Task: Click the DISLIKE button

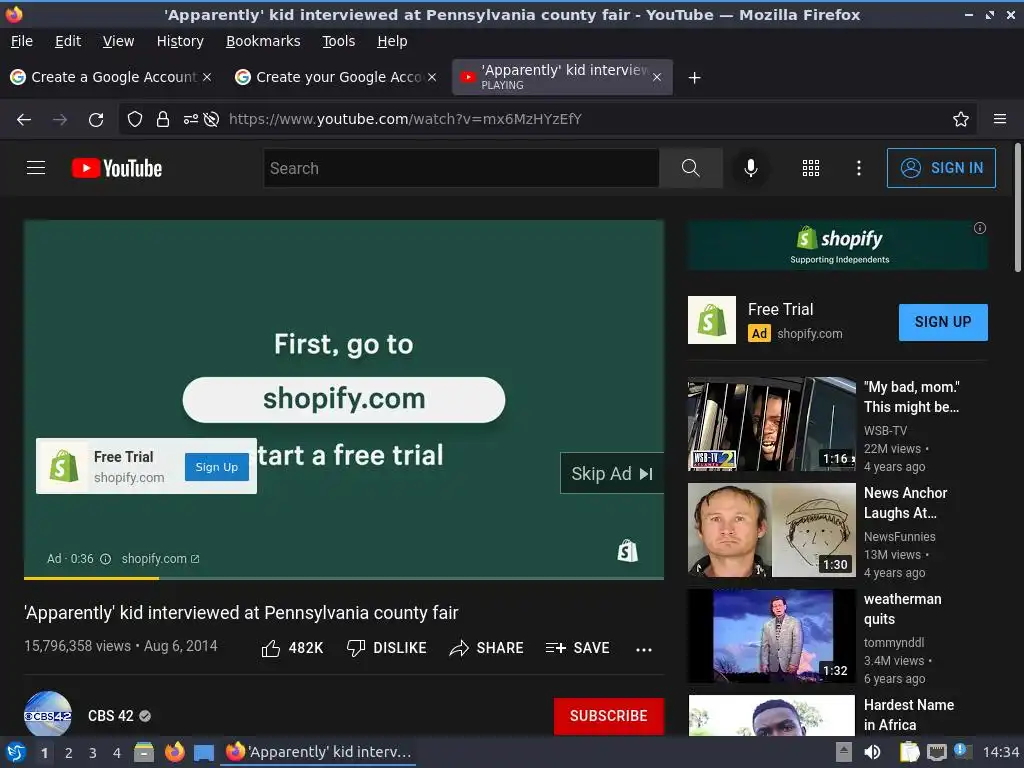Action: 387,648
